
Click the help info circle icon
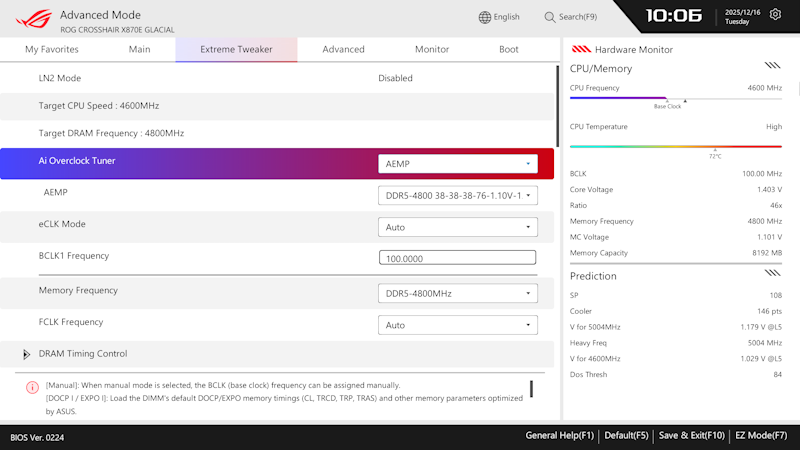(x=32, y=387)
